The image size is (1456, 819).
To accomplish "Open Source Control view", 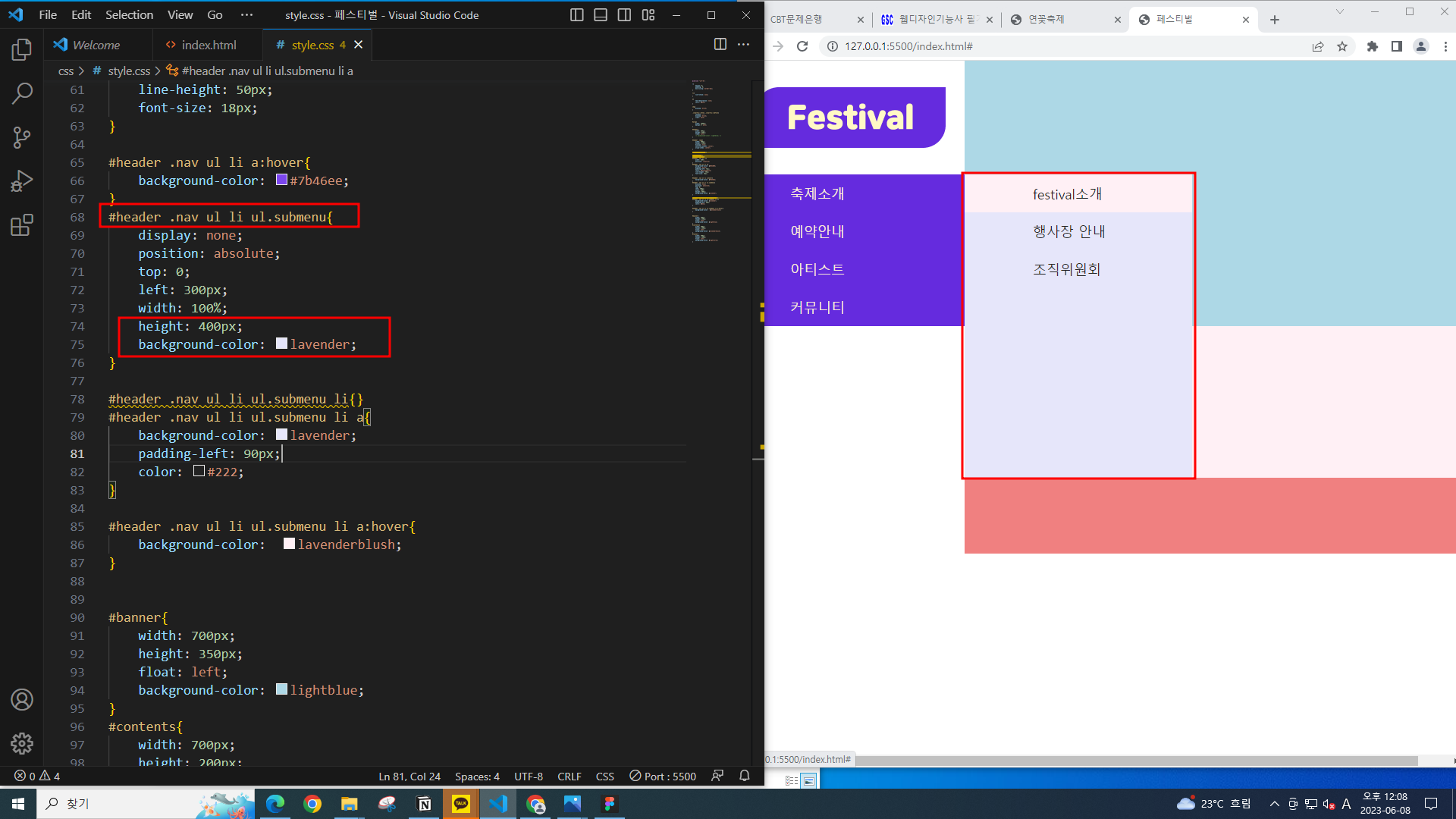I will tap(22, 137).
